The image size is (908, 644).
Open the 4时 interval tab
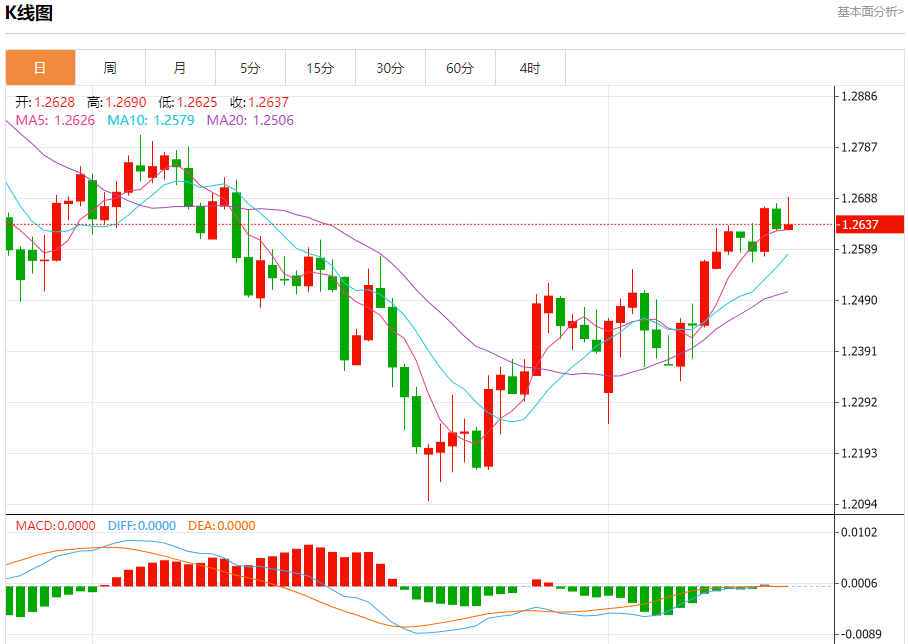pos(530,68)
